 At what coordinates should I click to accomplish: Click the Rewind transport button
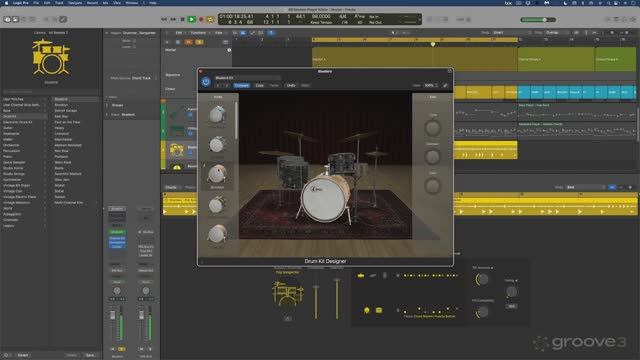tap(164, 19)
